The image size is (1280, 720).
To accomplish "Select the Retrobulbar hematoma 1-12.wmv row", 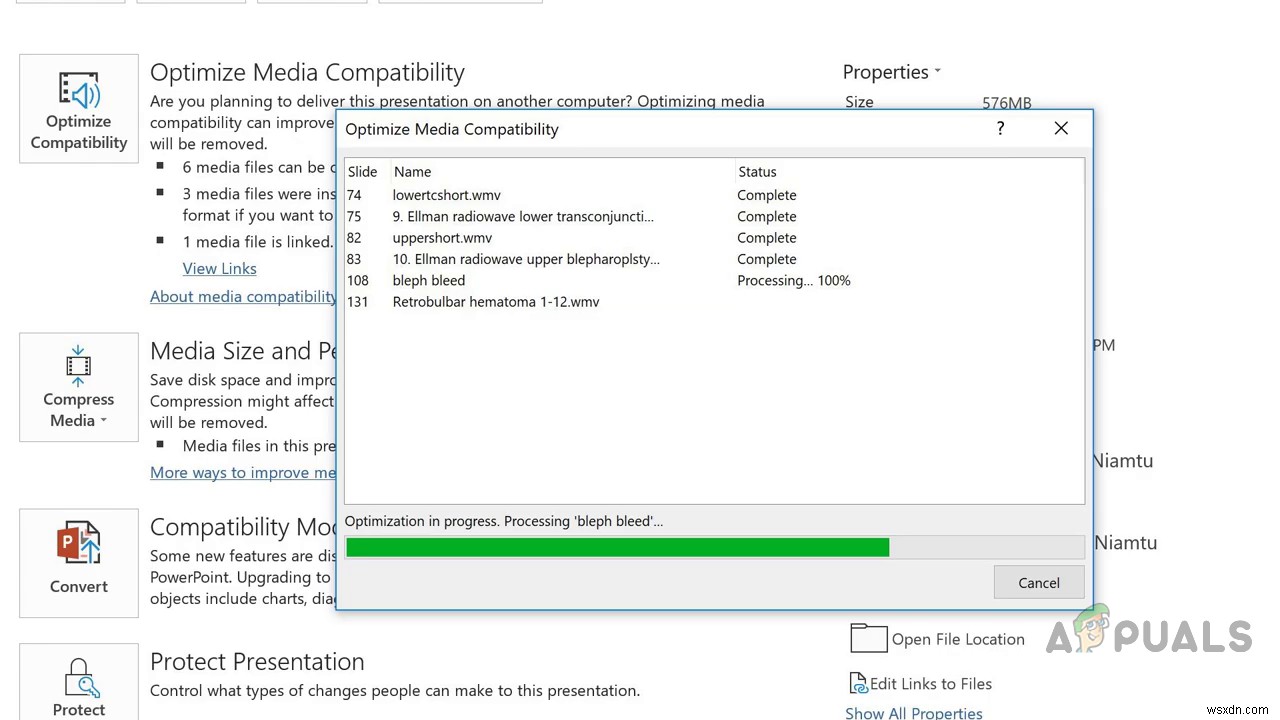I will click(495, 302).
